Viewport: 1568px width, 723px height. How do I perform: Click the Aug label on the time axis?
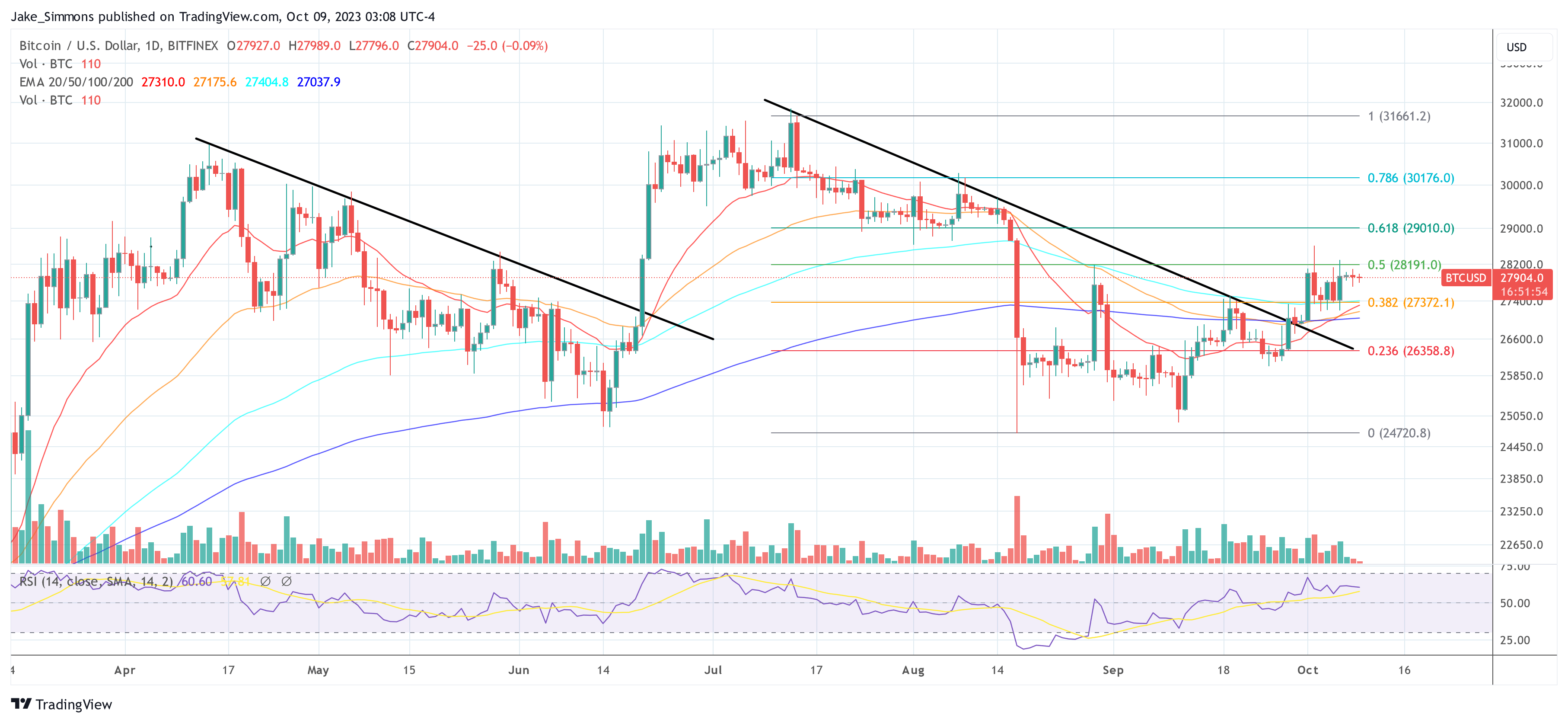[x=913, y=670]
